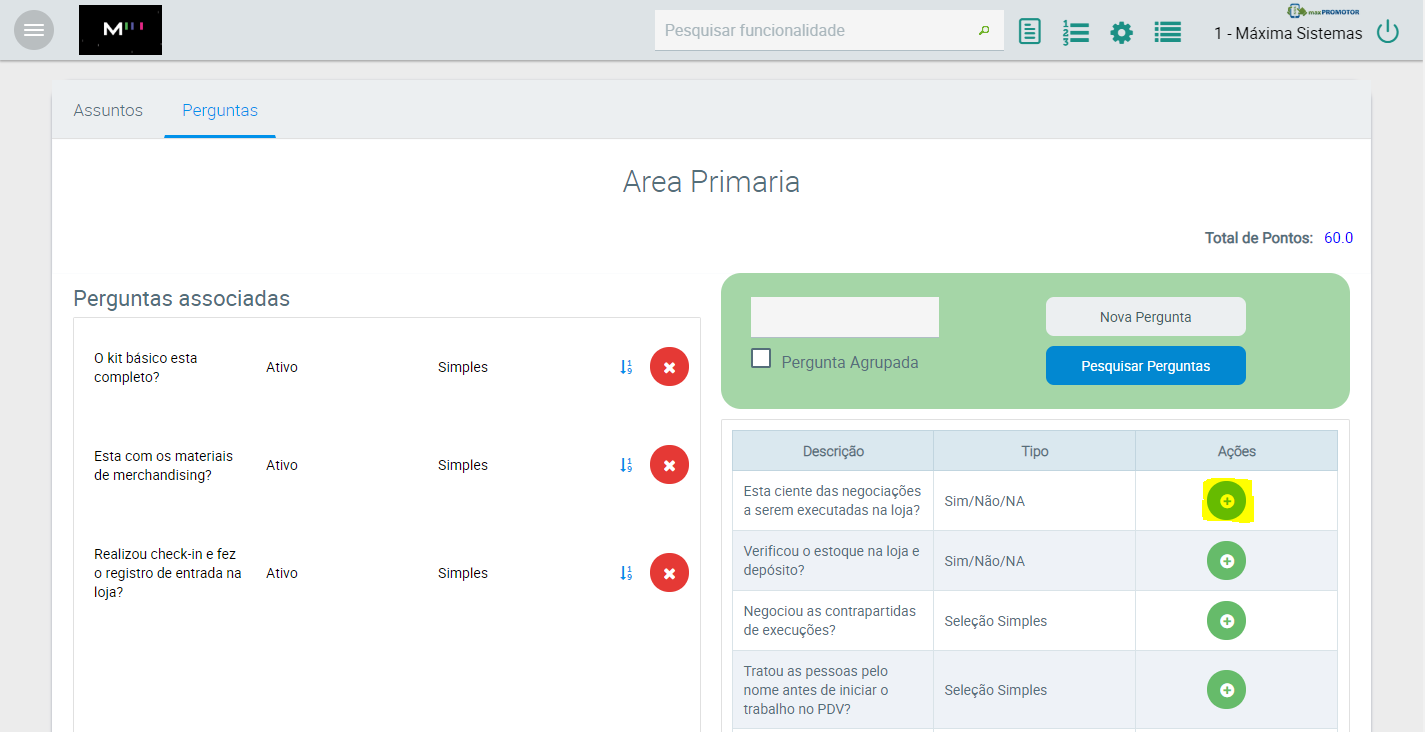Add question 'Esta ciente das negociações'
This screenshot has width=1425, height=732.
coord(1227,501)
